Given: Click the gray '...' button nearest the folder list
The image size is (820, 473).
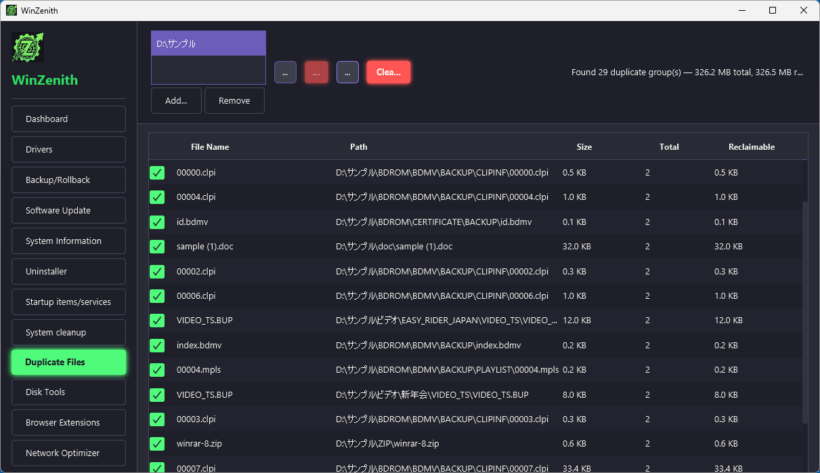Looking at the screenshot, I should click(286, 72).
